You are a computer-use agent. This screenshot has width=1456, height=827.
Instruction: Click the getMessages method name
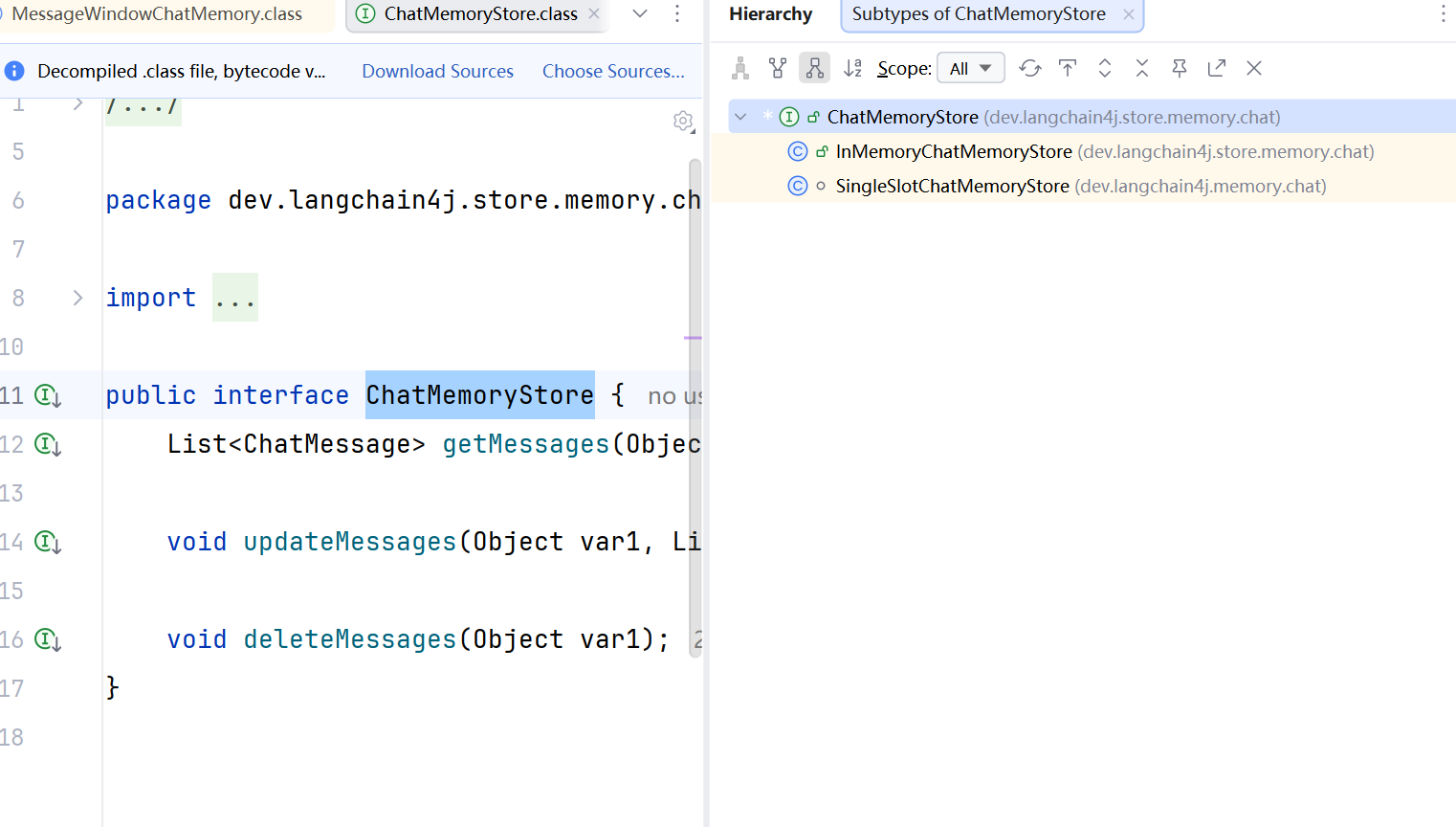[x=526, y=444]
